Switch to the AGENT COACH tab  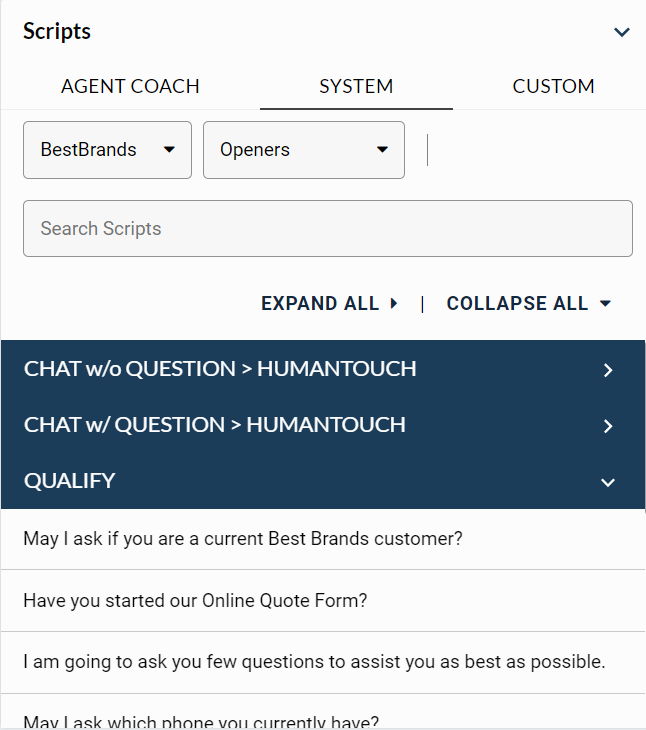pyautogui.click(x=130, y=86)
